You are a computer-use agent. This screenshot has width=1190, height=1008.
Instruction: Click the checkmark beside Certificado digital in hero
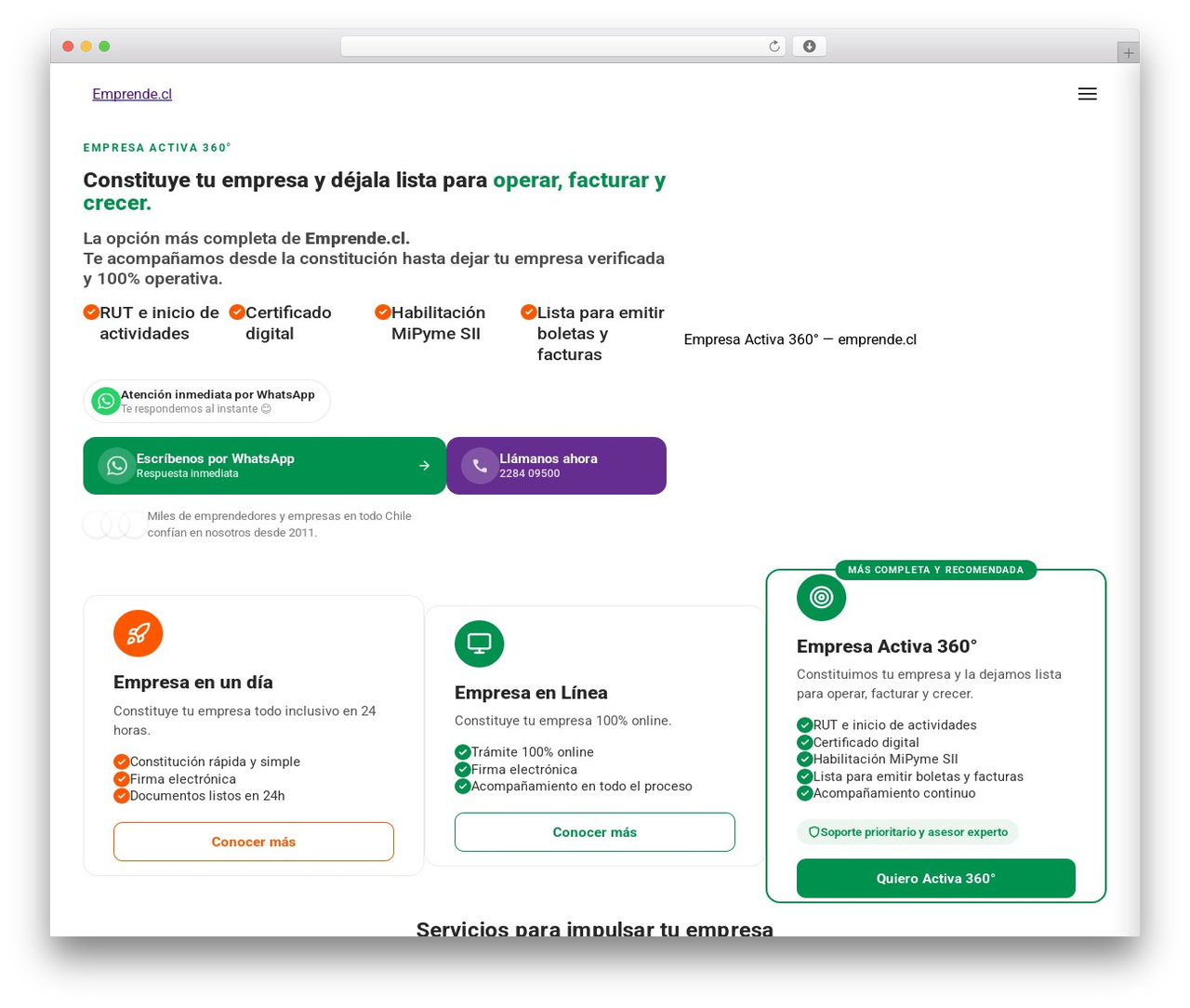pyautogui.click(x=237, y=312)
